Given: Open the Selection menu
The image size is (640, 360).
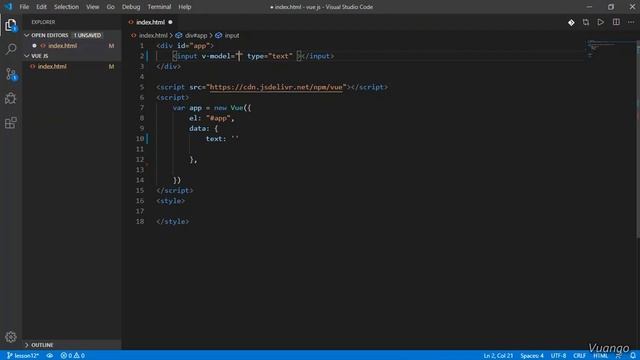Looking at the screenshot, I should [x=66, y=7].
